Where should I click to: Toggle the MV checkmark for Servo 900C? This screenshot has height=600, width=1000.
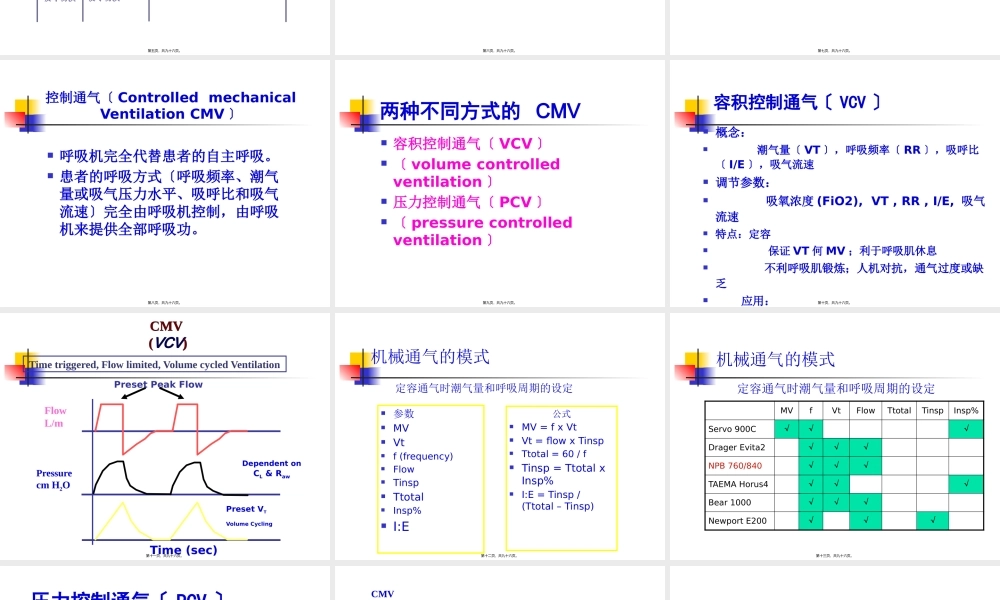pos(787,428)
